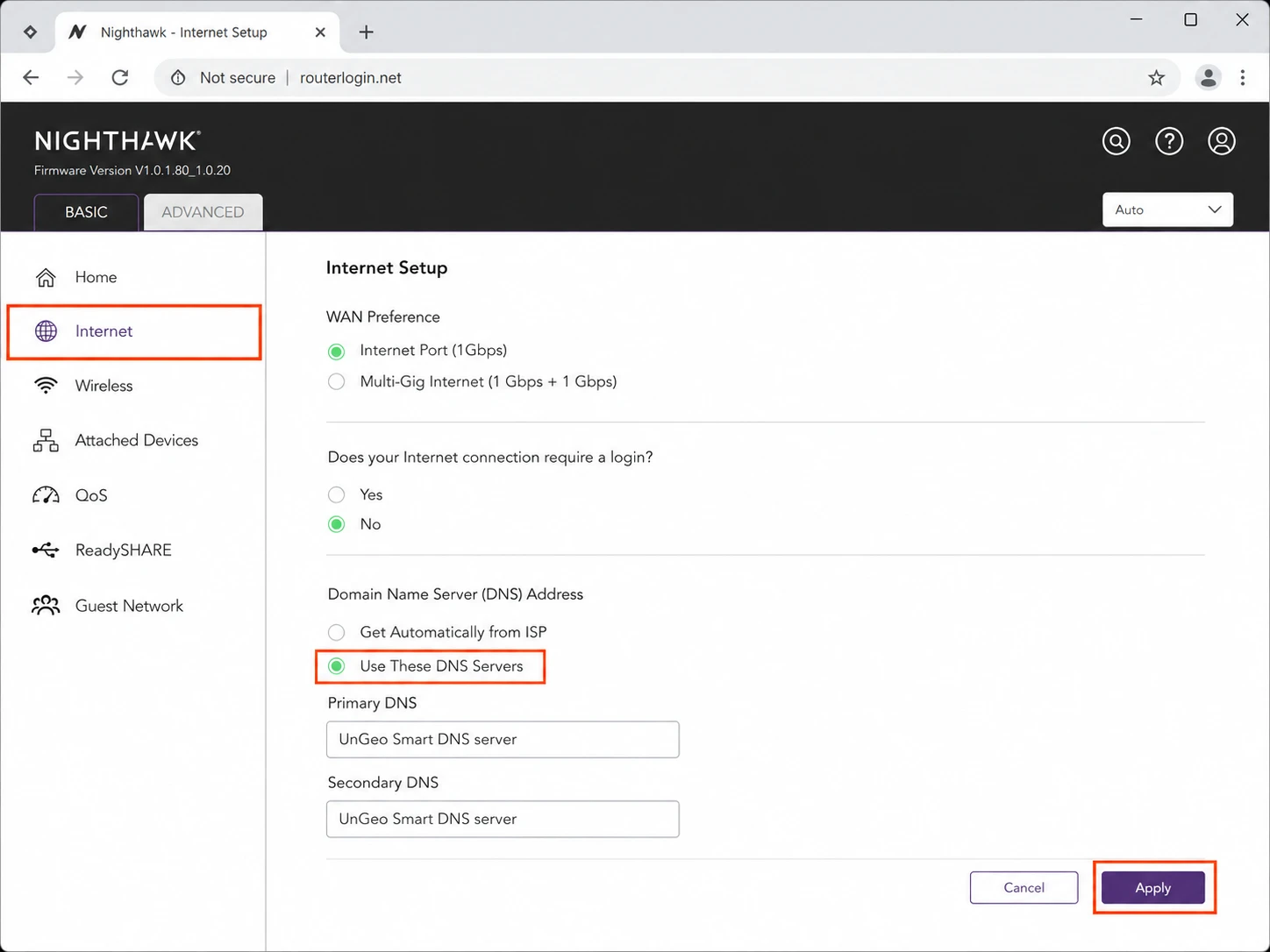Select No for login required
This screenshot has height=952, width=1270.
pos(336,524)
